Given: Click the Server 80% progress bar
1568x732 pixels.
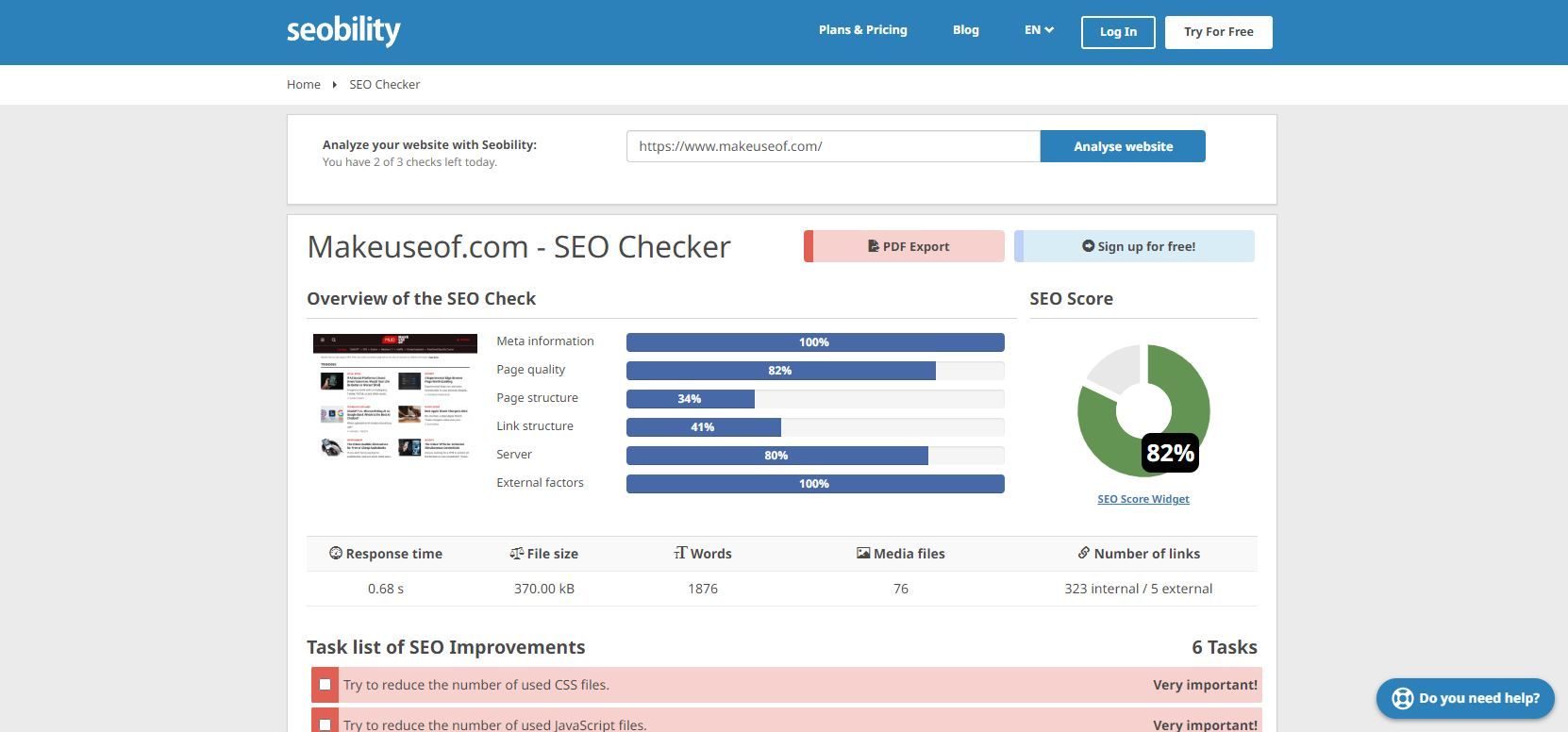Looking at the screenshot, I should coord(815,456).
